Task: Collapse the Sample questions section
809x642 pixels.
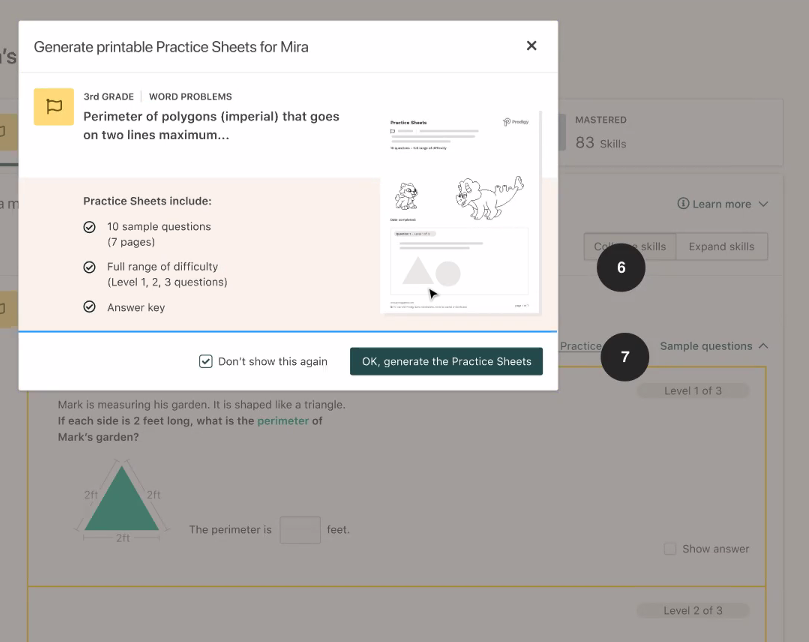Action: [714, 346]
